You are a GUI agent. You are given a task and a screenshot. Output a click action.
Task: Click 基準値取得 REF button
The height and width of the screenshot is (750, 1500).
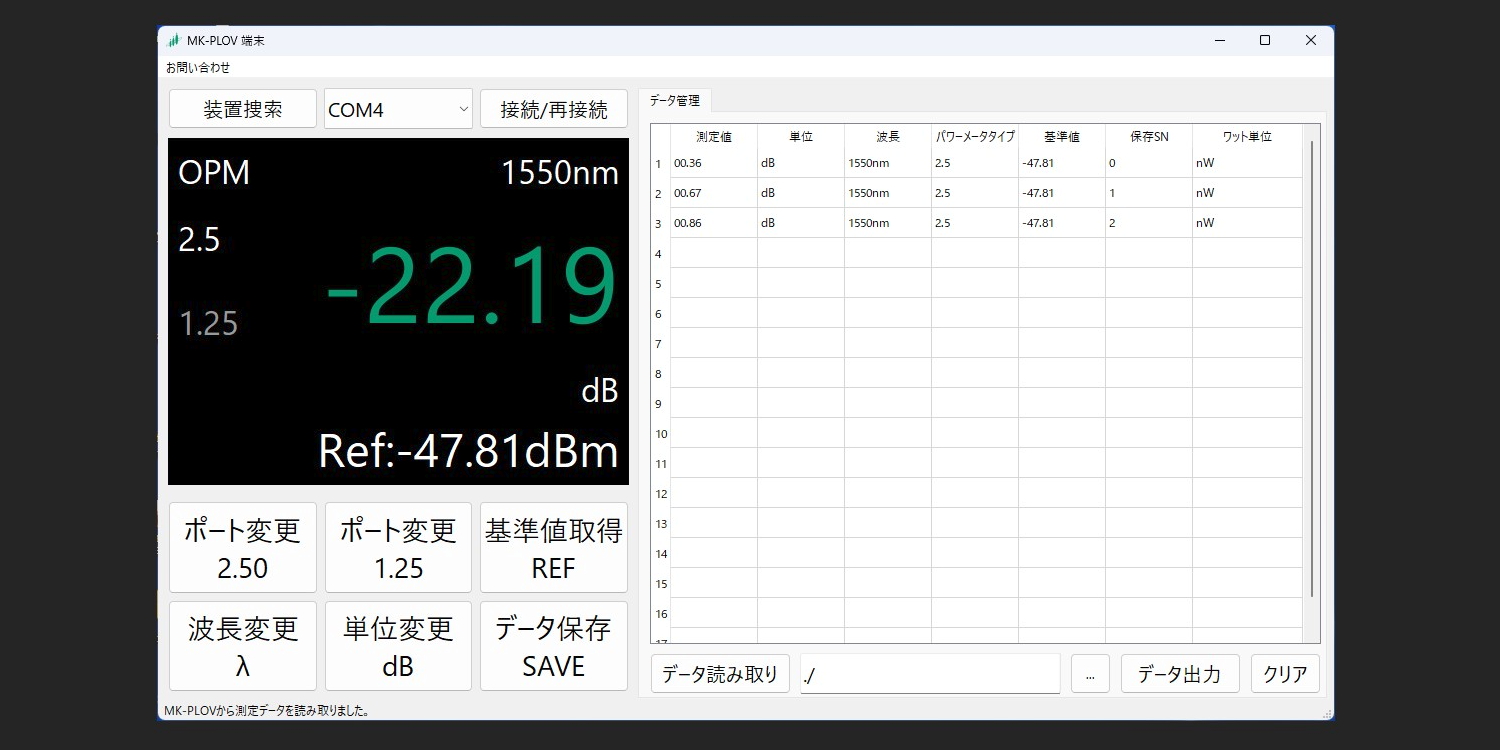[554, 547]
